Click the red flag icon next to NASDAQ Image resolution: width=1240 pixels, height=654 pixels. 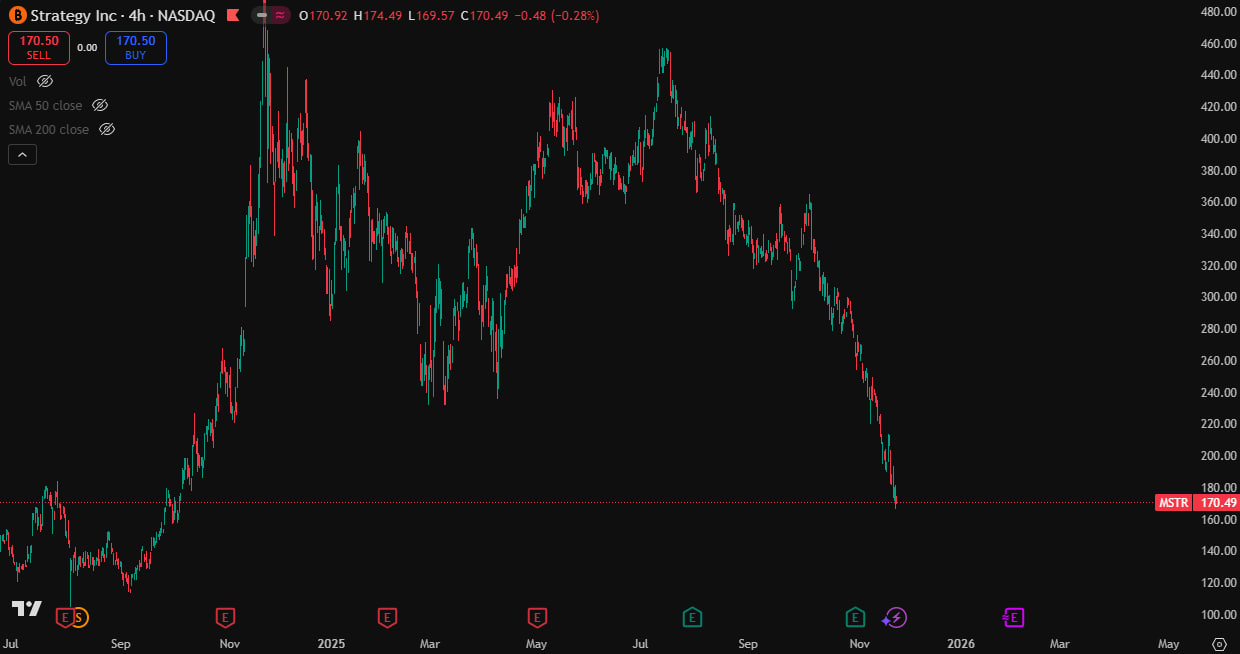pyautogui.click(x=232, y=16)
